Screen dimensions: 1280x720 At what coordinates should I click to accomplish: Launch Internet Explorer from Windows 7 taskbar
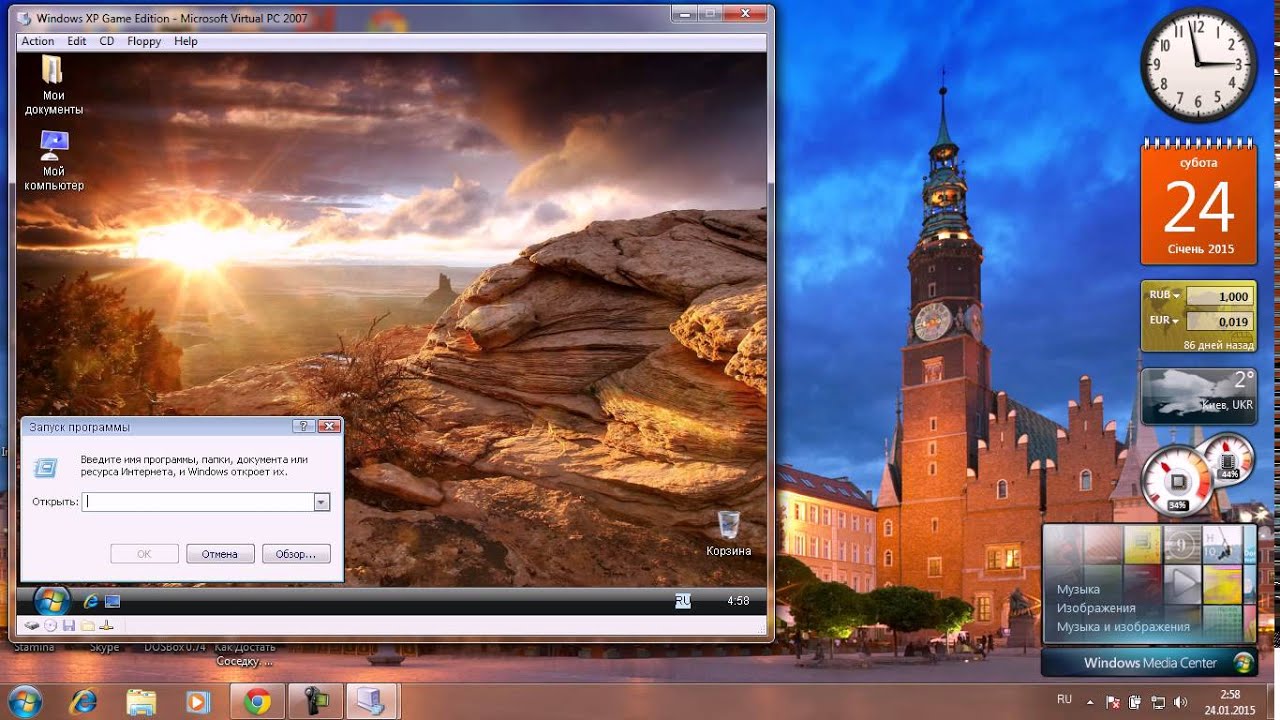[x=83, y=701]
